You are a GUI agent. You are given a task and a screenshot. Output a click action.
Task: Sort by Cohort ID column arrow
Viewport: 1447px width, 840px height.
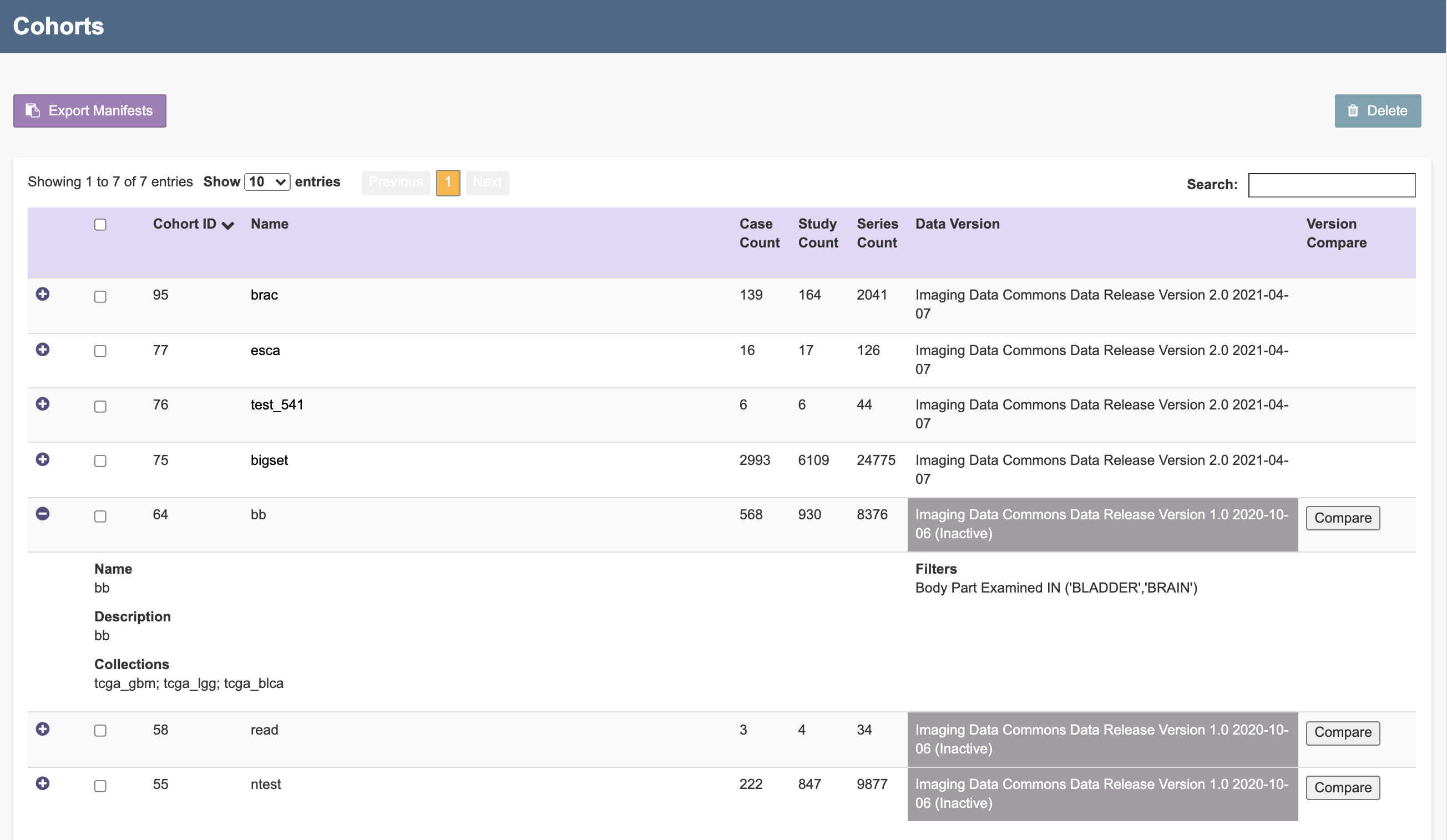click(x=227, y=225)
